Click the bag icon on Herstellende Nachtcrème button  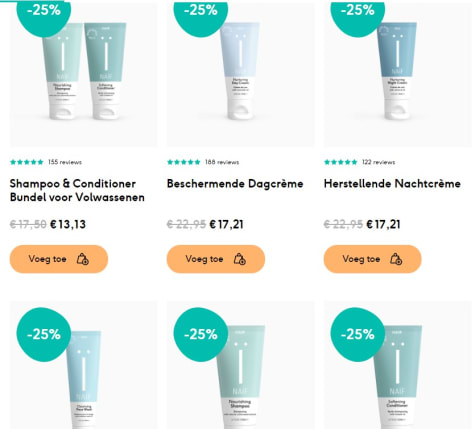tap(396, 259)
